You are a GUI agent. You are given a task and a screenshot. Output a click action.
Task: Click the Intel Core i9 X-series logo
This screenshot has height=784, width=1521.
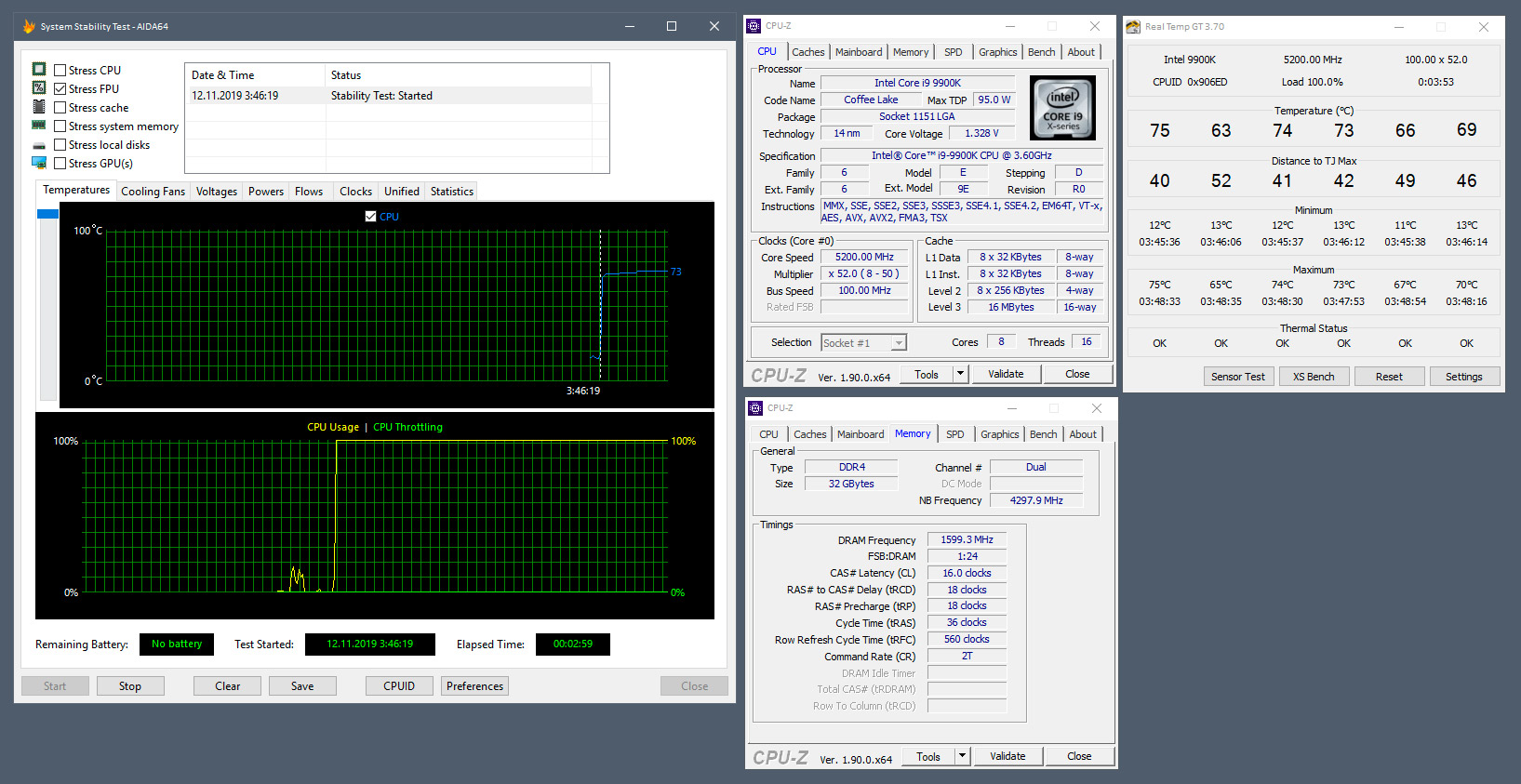point(1063,108)
